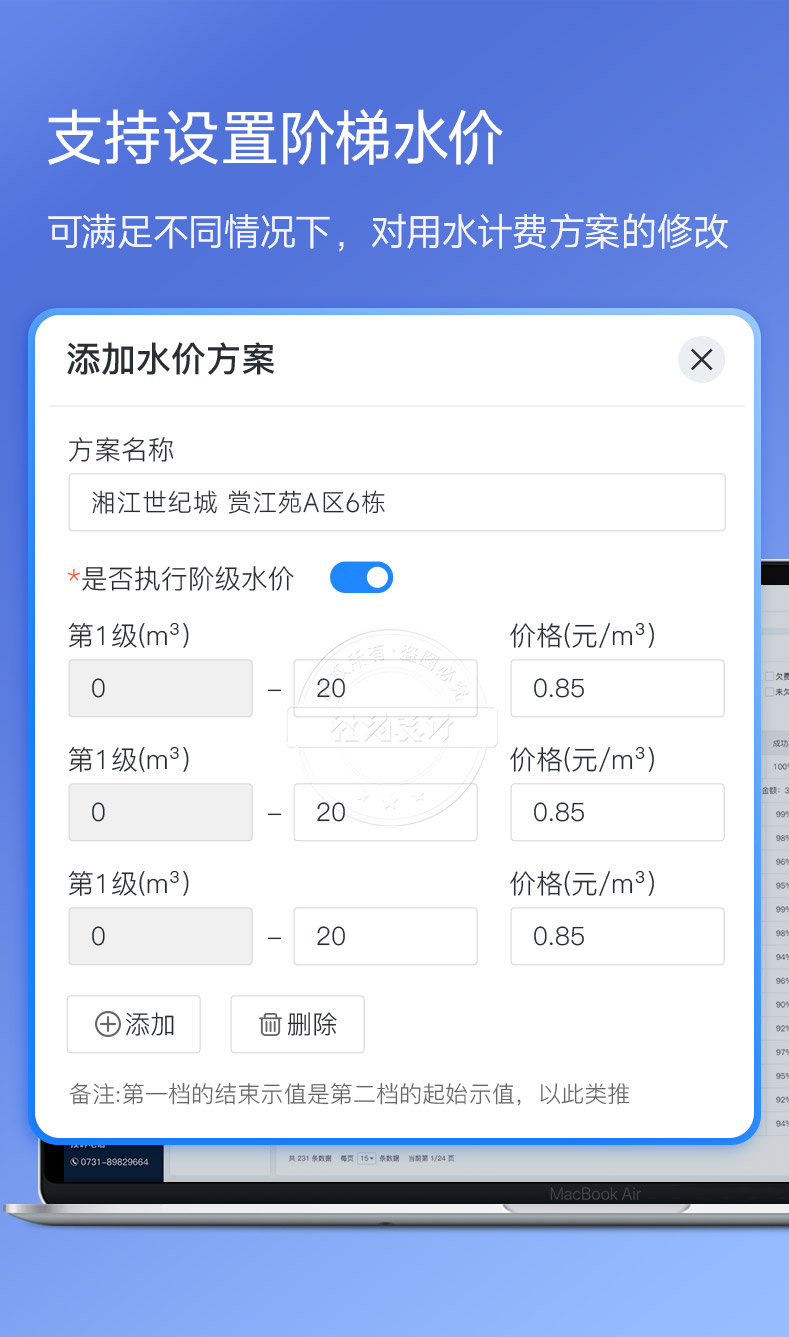Tick the 欠费 checkbox in background table

point(768,676)
